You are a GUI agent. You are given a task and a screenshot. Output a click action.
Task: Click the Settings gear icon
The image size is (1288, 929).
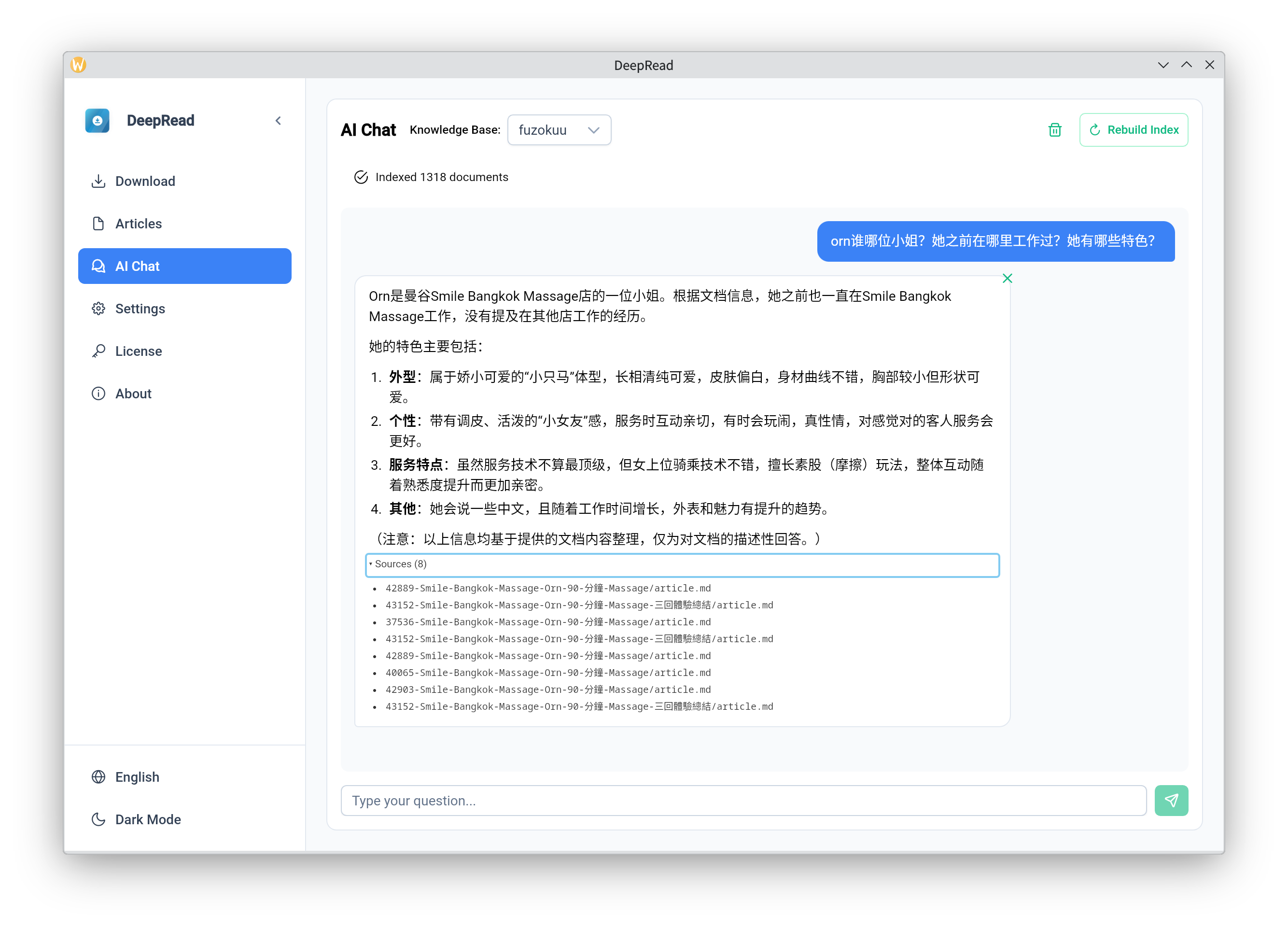tap(98, 309)
